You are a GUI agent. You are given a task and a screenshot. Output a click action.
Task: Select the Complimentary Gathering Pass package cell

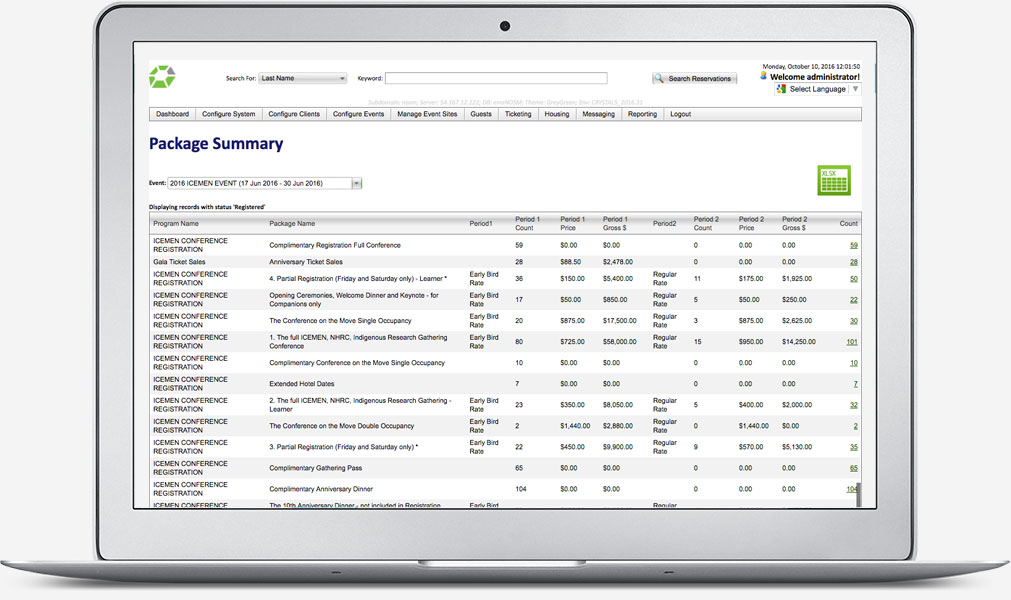pos(315,469)
